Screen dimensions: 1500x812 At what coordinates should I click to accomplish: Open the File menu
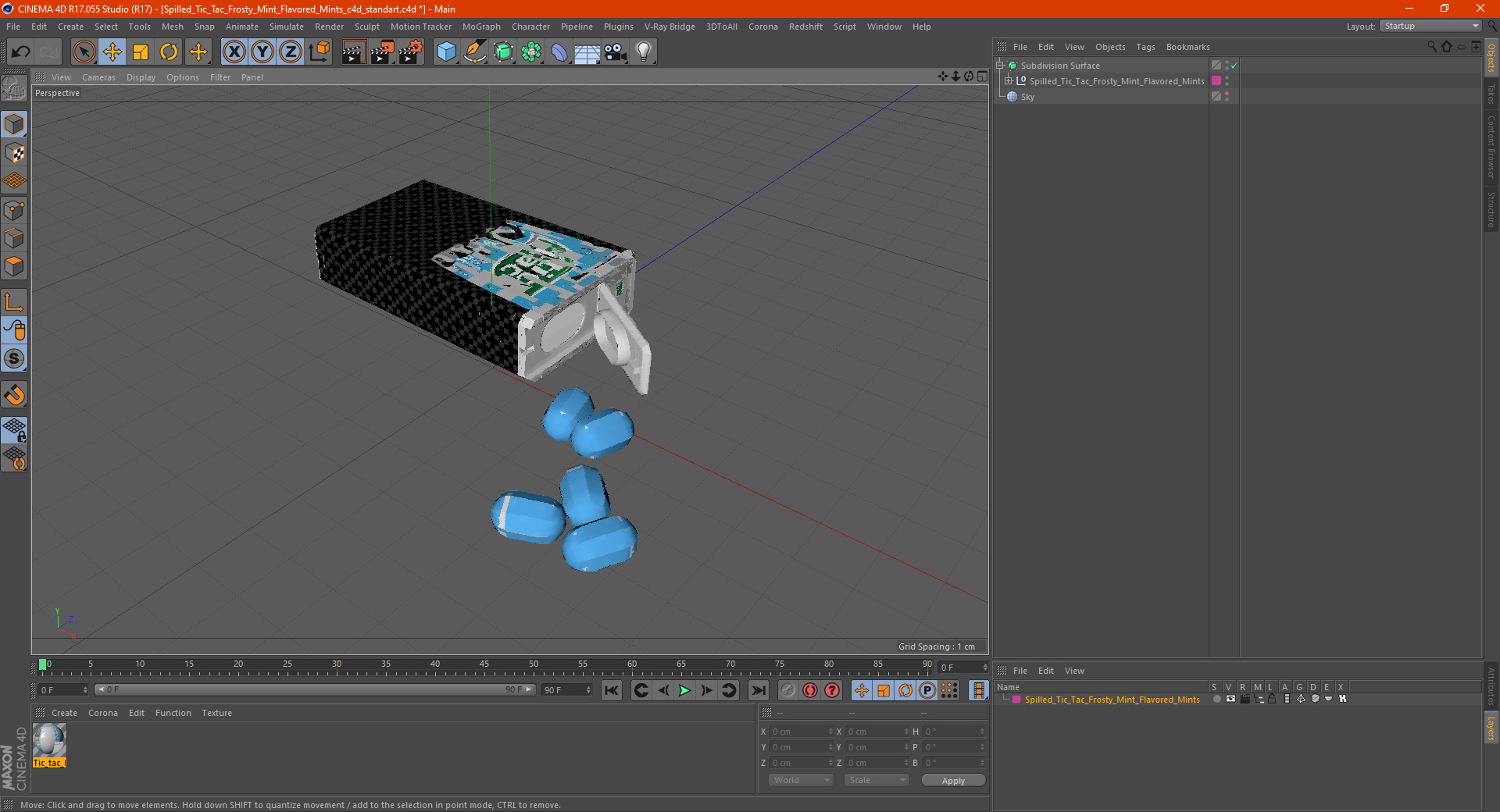click(13, 27)
